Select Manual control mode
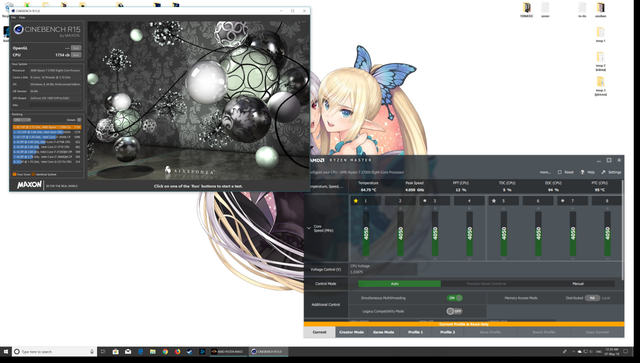Screen dimensions: 640x363 (x=578, y=283)
